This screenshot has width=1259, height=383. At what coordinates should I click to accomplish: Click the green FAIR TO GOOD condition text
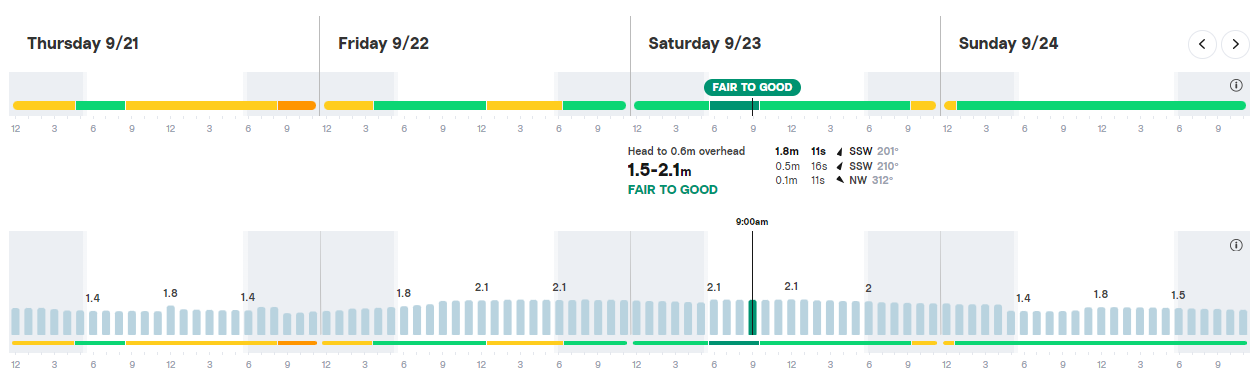672,190
